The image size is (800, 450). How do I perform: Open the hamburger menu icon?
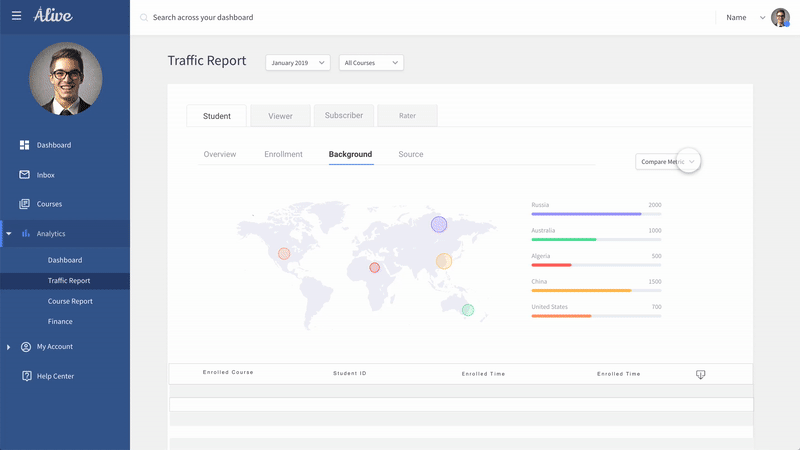tap(16, 17)
